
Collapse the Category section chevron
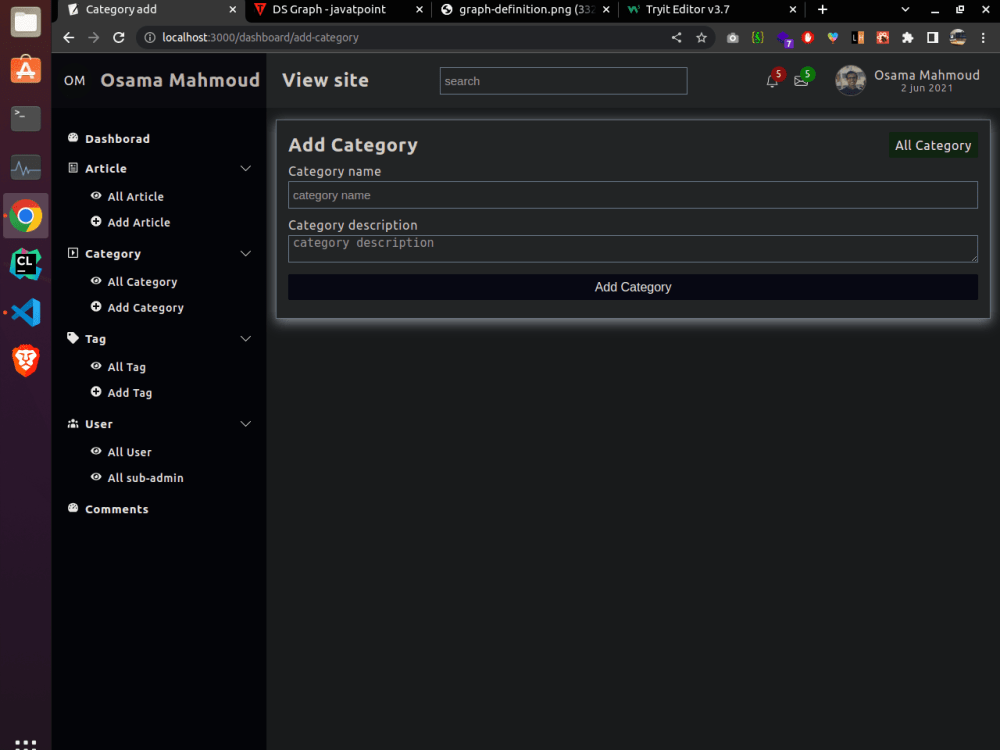click(x=246, y=253)
